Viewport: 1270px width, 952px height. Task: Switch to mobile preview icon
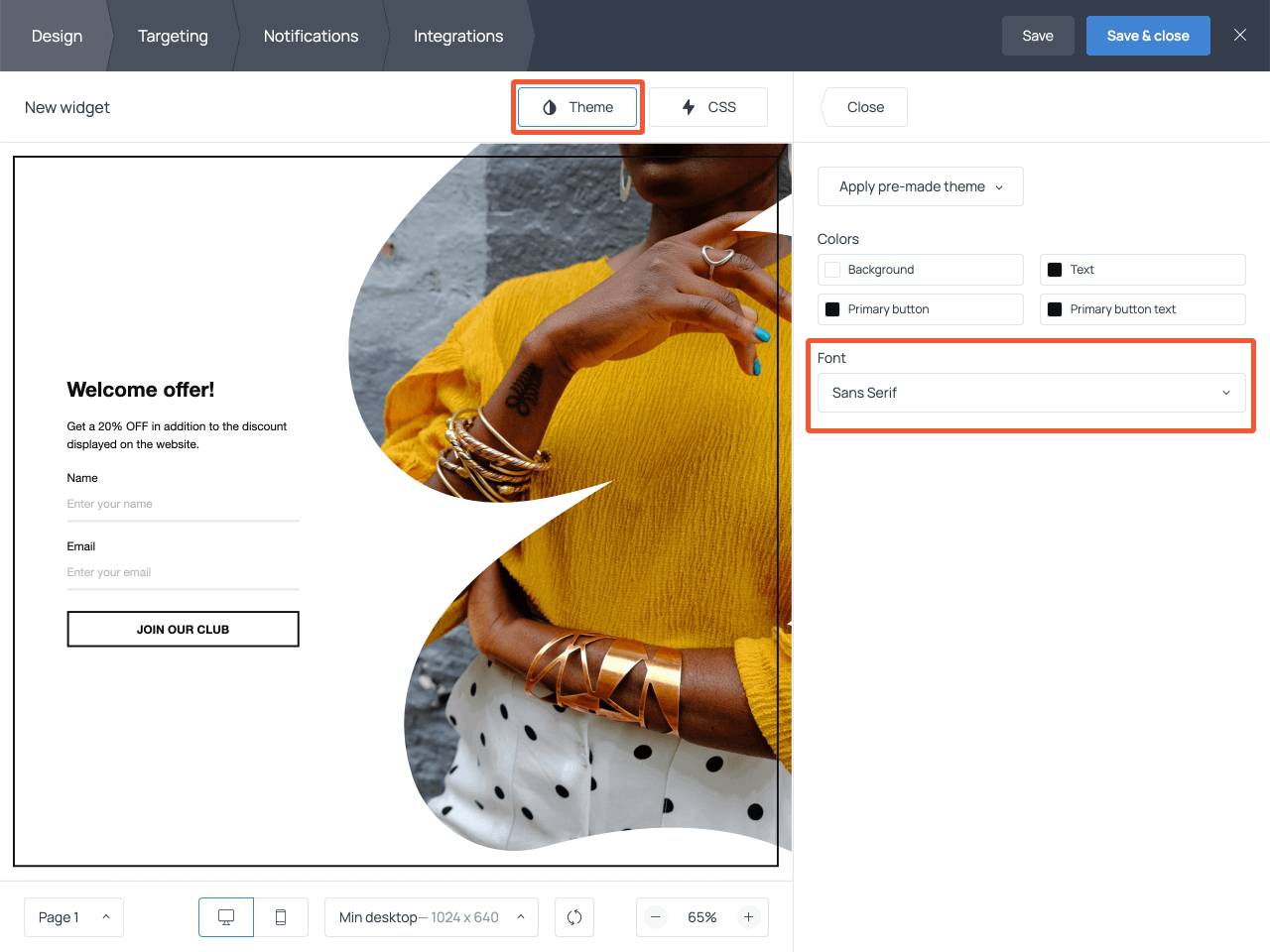(x=281, y=917)
